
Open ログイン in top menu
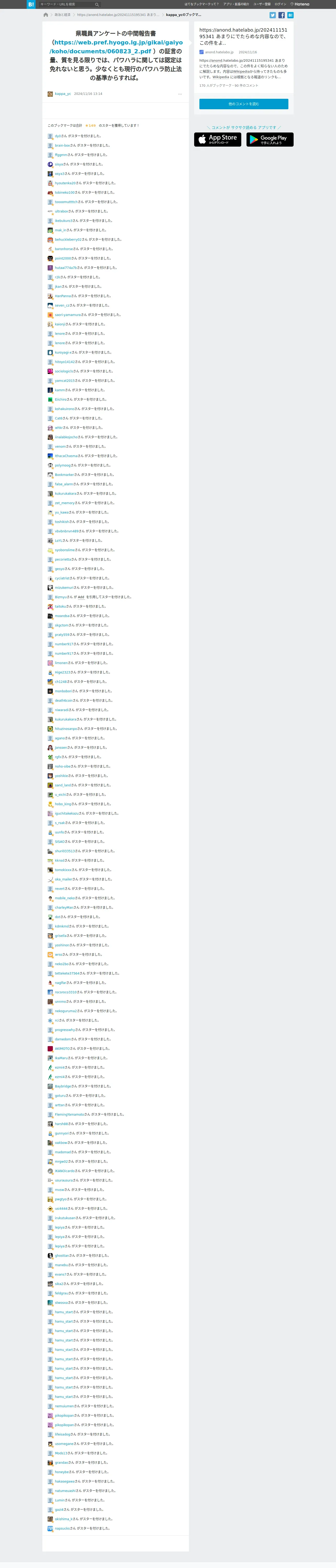281,4
